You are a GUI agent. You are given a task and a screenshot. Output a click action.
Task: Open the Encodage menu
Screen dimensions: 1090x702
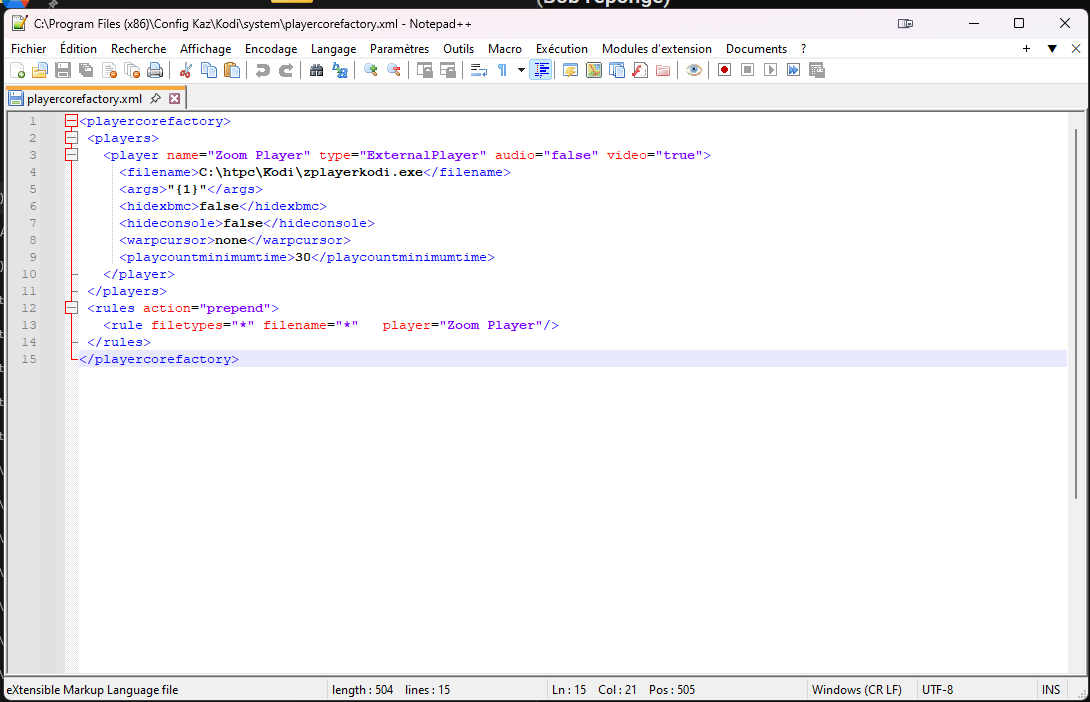coord(271,48)
